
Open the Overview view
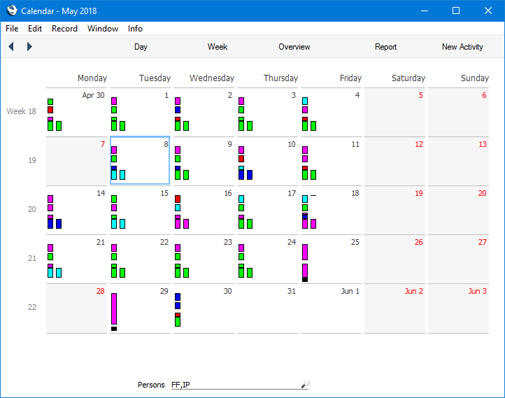(x=294, y=47)
